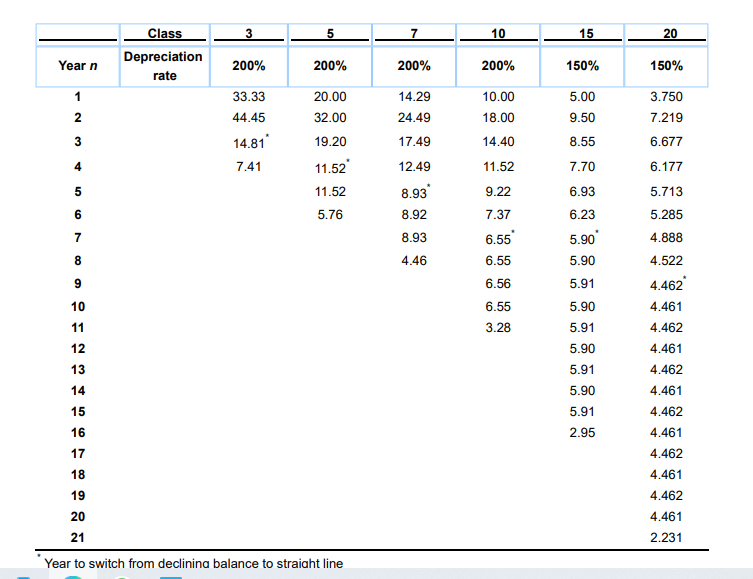Click the class 7 column header
Viewport: 753px width, 579px height.
tap(414, 35)
